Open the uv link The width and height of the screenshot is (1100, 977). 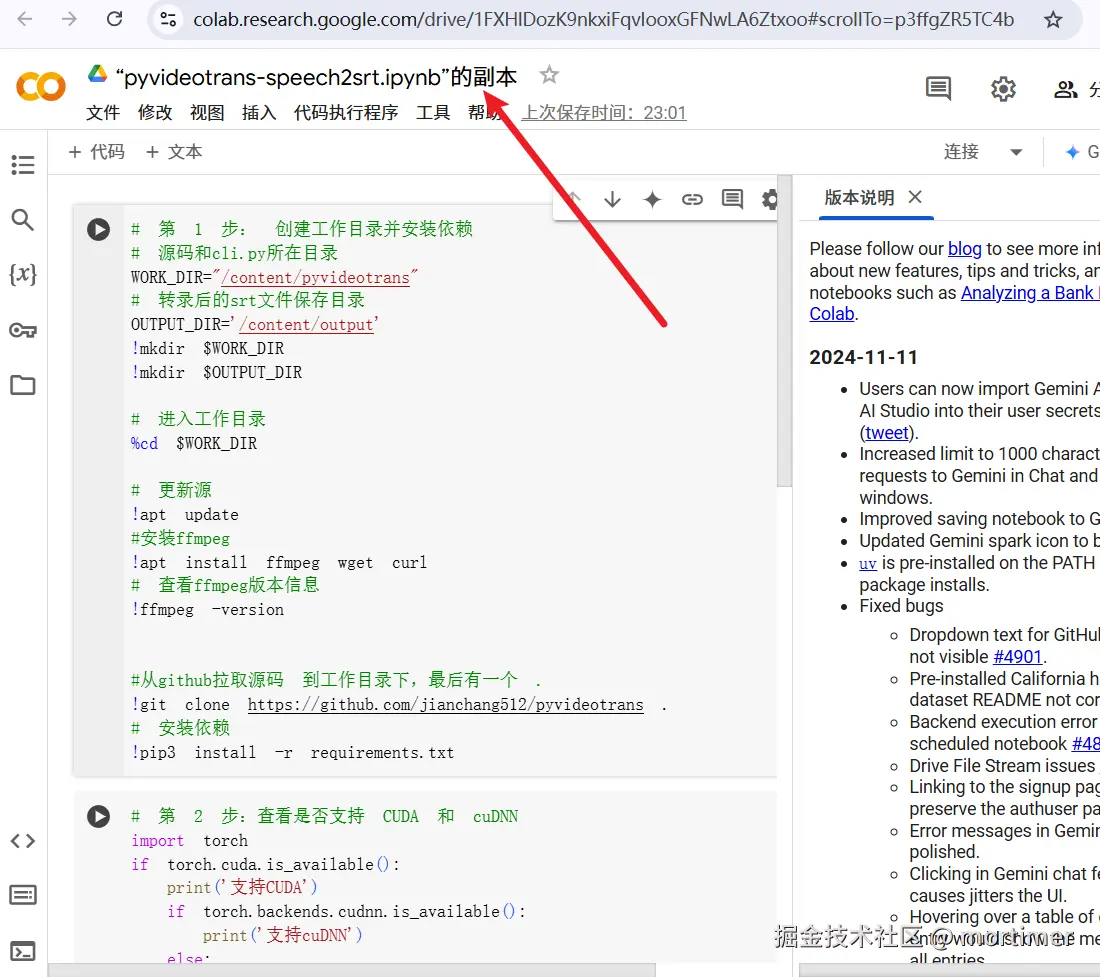click(x=868, y=563)
